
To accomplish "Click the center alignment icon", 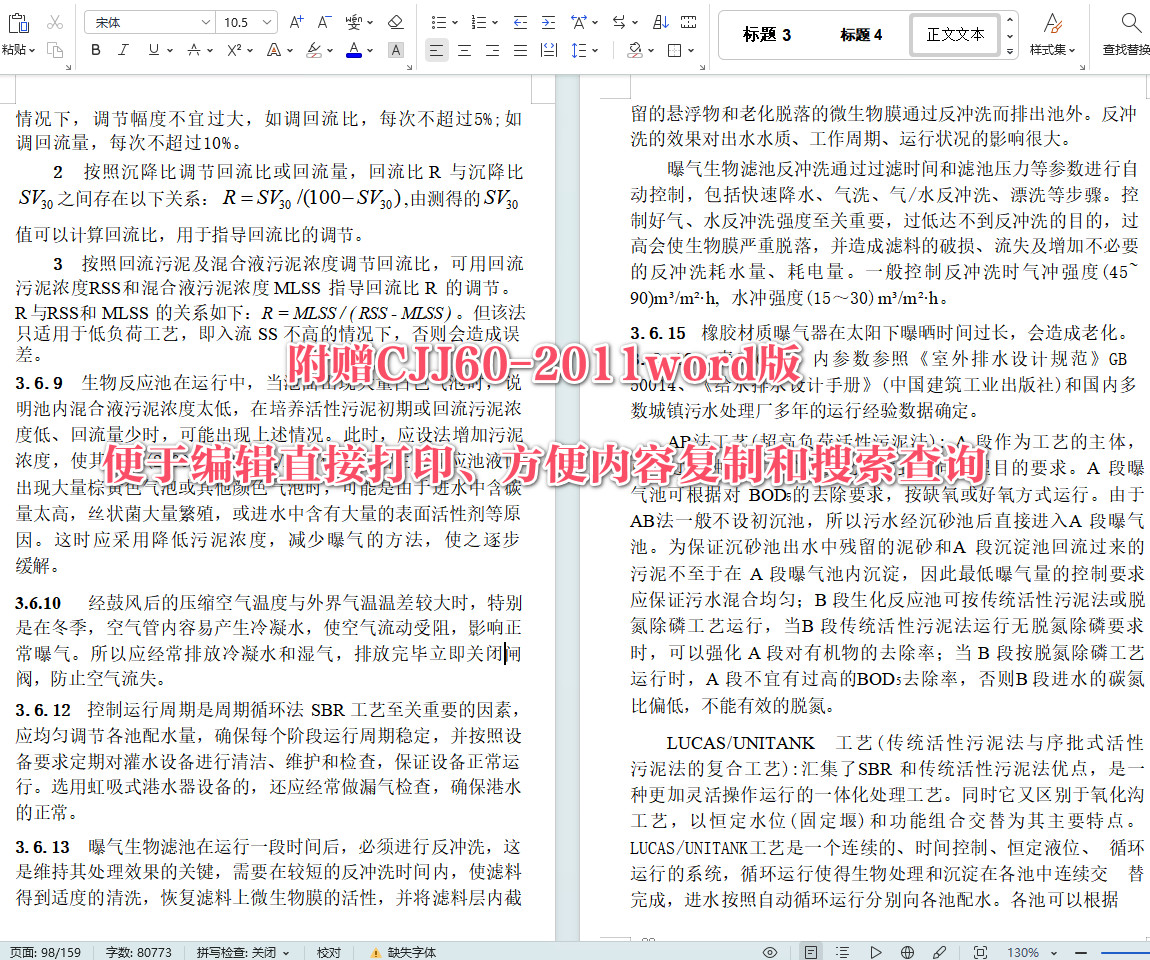I will [464, 49].
